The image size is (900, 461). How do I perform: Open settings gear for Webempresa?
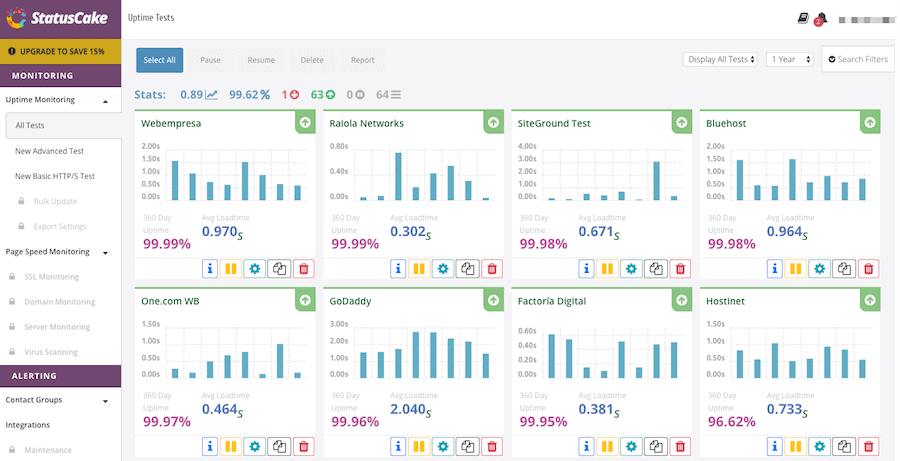[255, 269]
